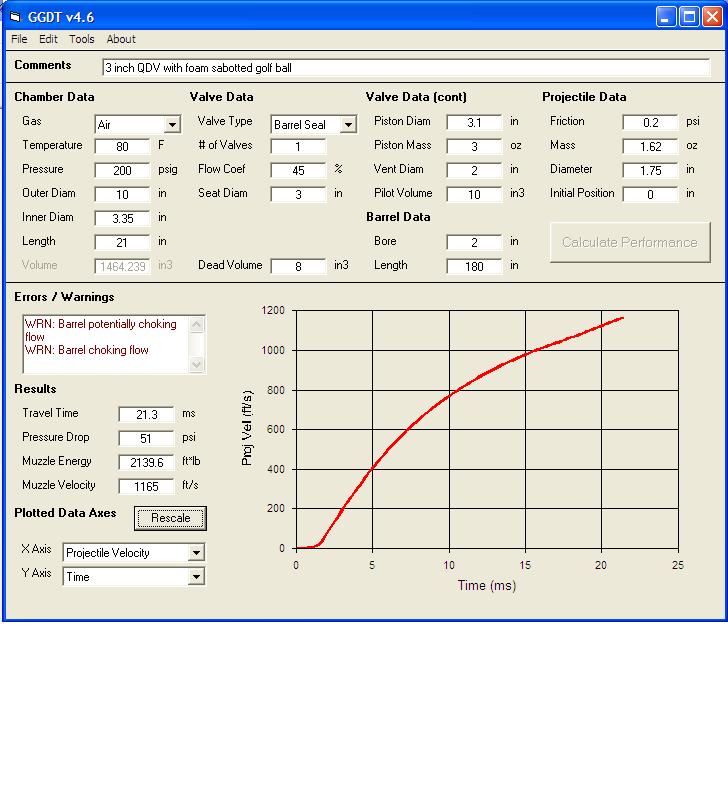
Task: Select the projectile Mass input field
Action: click(650, 146)
